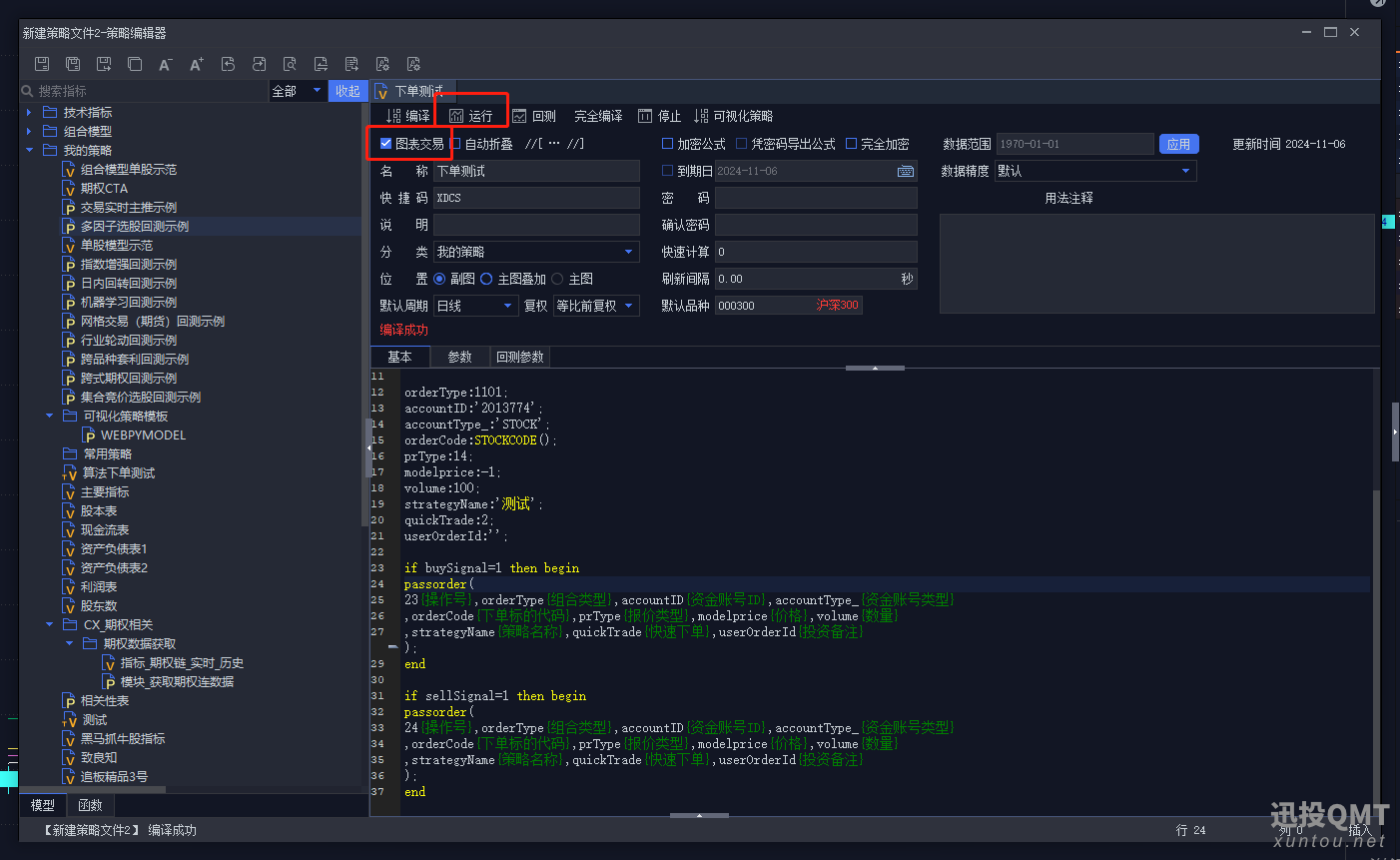The width and height of the screenshot is (1400, 860).
Task: Click the 回测 backtest icon
Action: click(x=519, y=116)
